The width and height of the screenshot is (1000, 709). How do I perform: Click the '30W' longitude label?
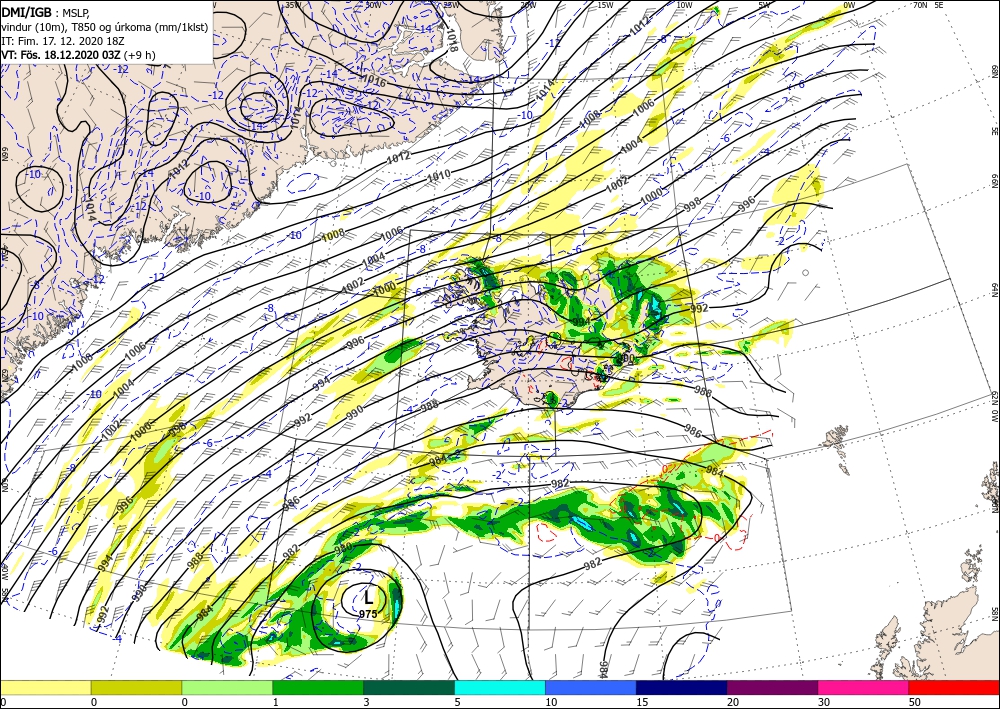(x=373, y=4)
